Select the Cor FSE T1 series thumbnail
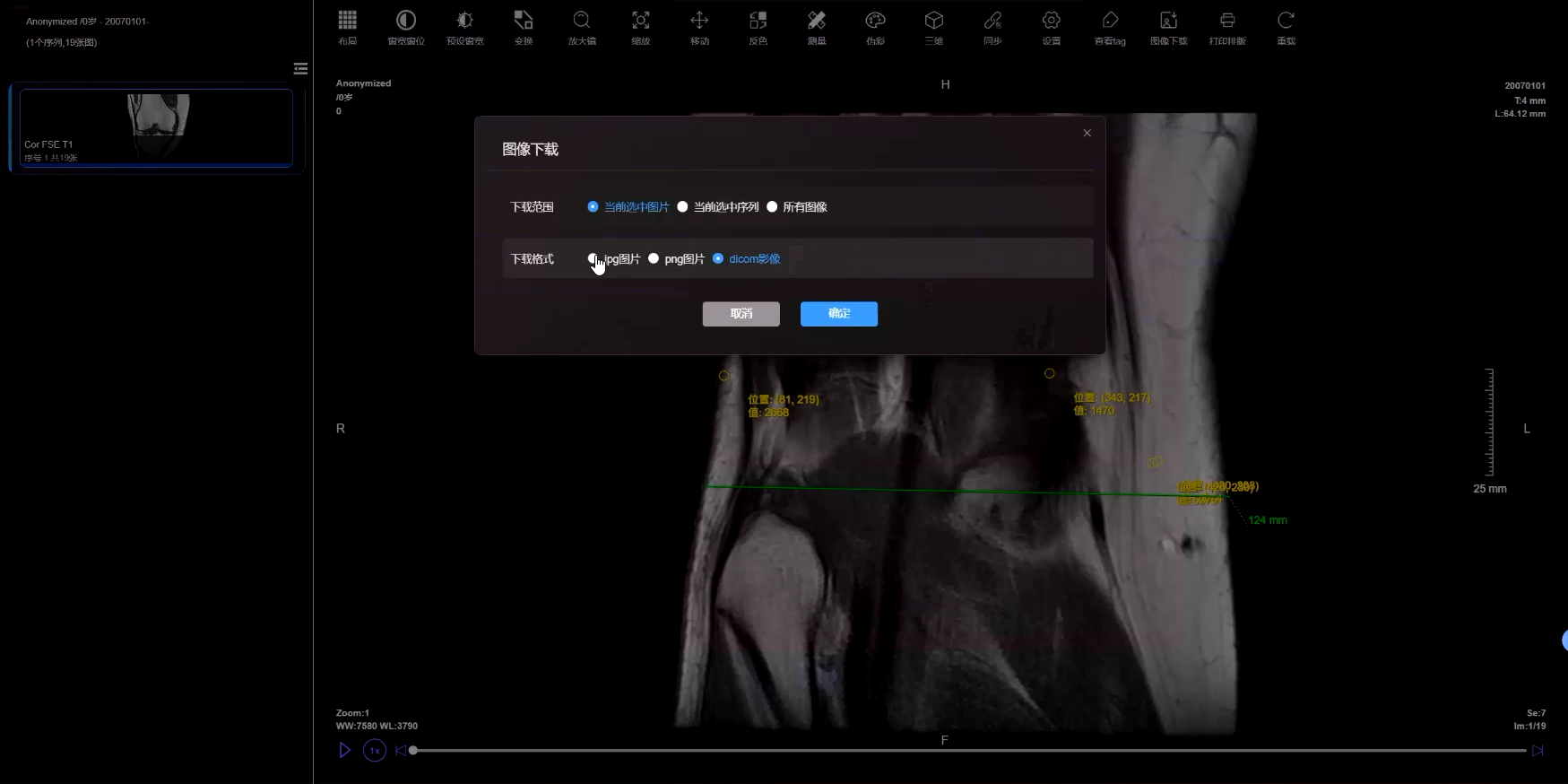 click(156, 126)
